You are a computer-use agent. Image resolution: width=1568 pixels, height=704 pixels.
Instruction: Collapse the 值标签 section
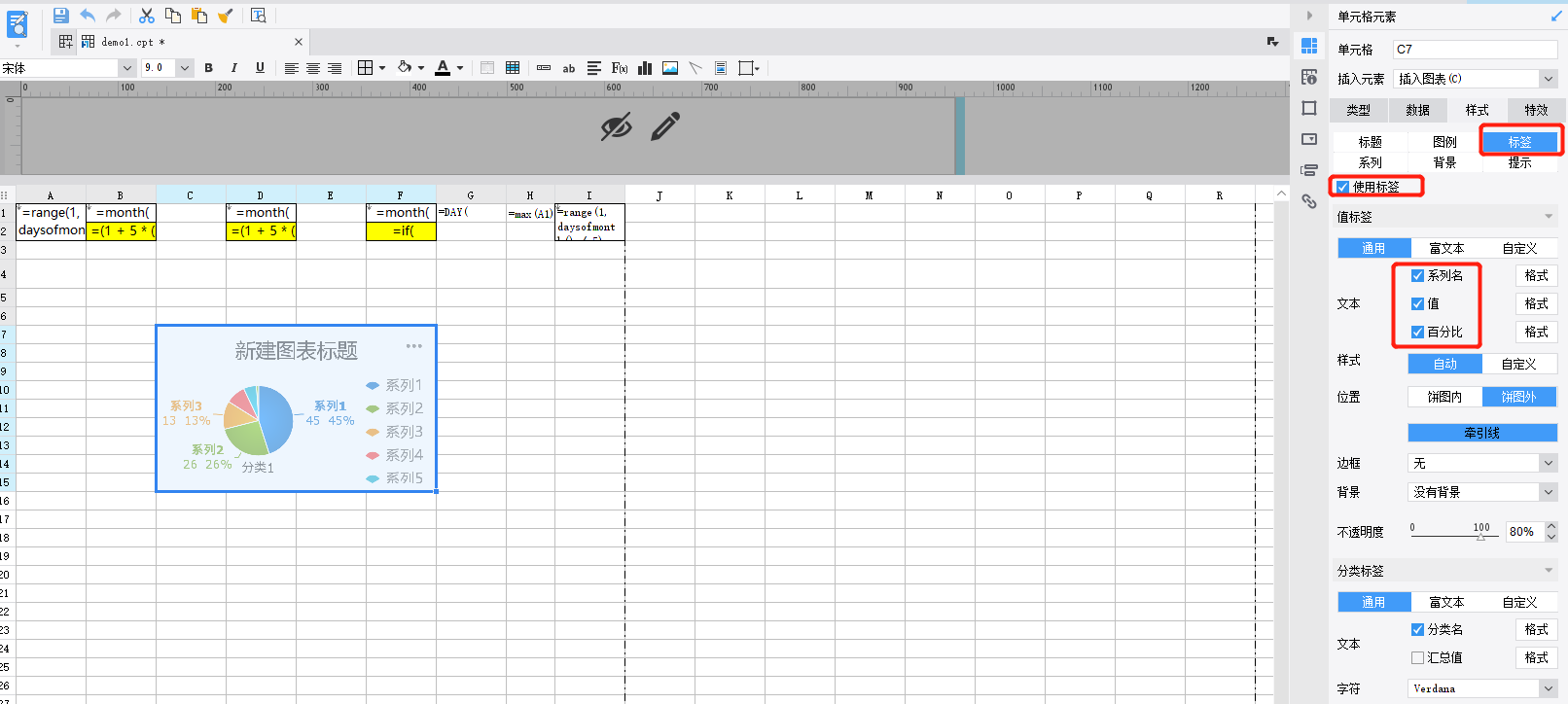tap(1549, 216)
